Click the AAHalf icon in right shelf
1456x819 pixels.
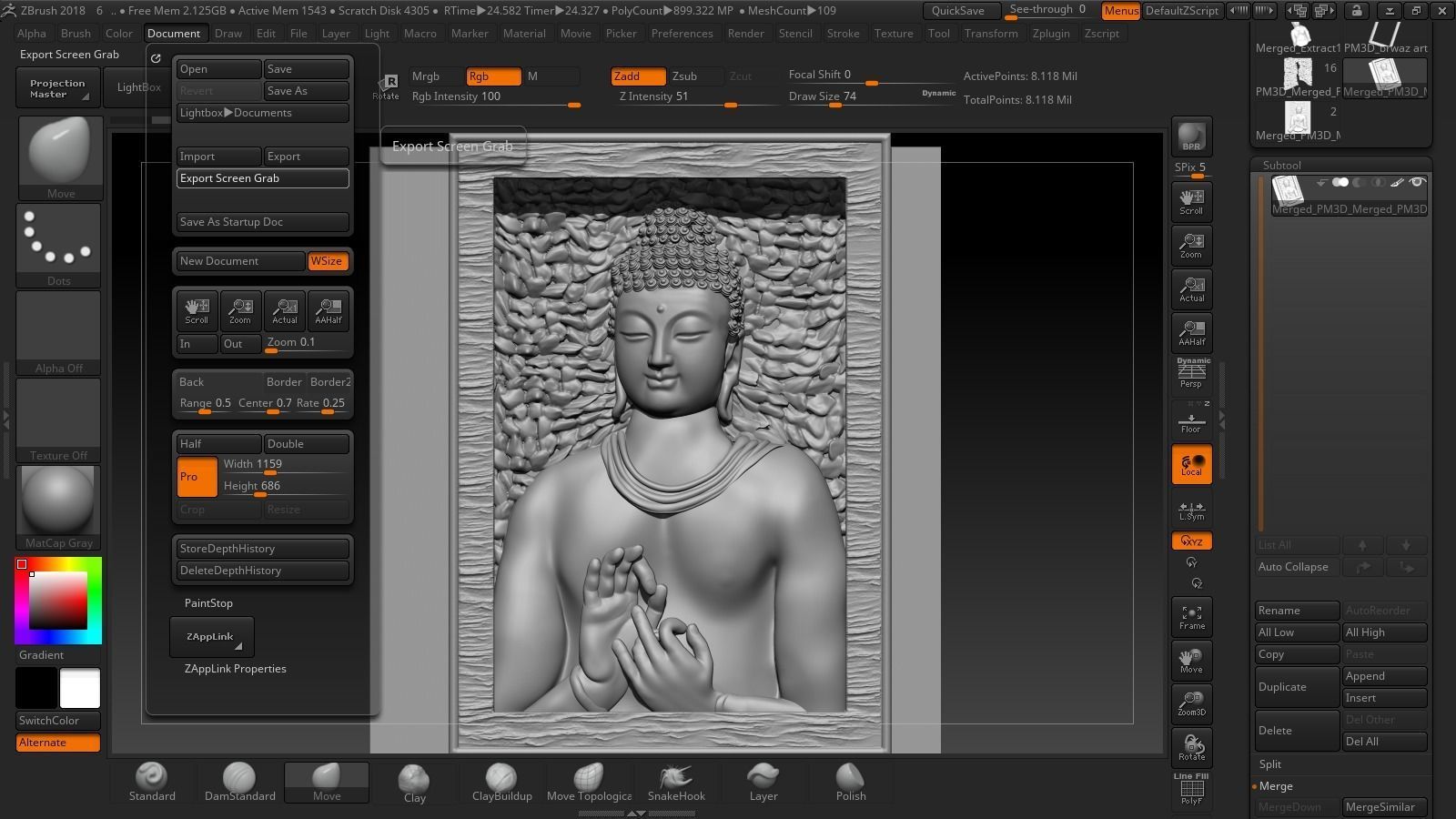pos(1191,333)
